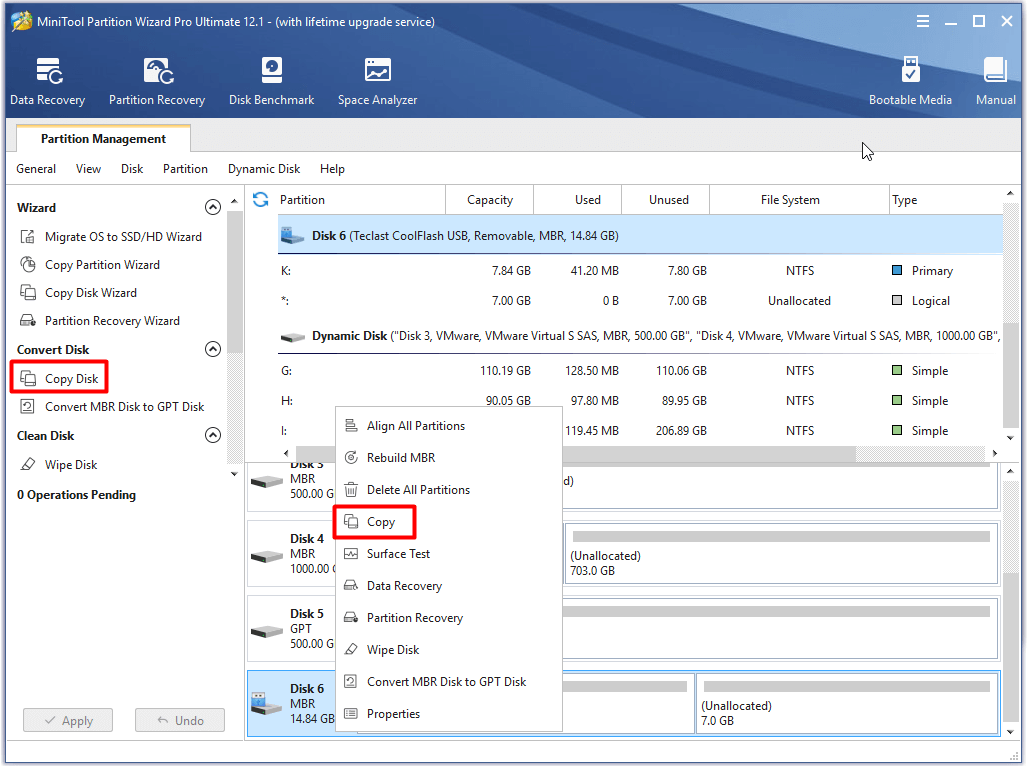Open the Dynamic Disk menu
The width and height of the screenshot is (1027, 766).
[264, 169]
